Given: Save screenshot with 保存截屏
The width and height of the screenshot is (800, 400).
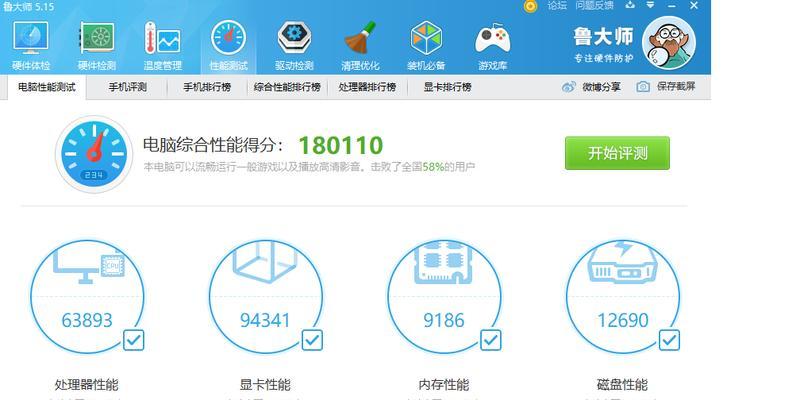Looking at the screenshot, I should 676,87.
